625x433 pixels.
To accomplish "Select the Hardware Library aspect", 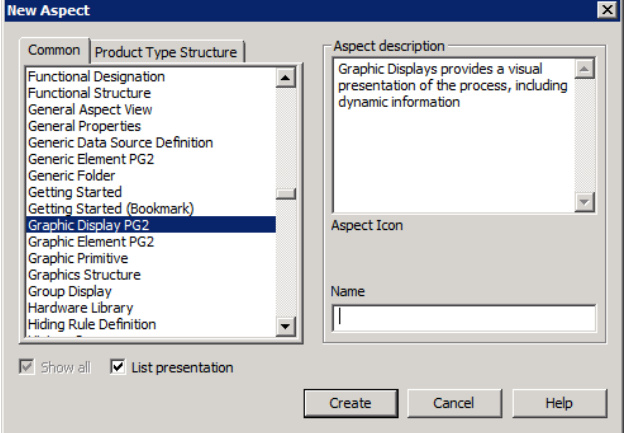I will (80, 308).
